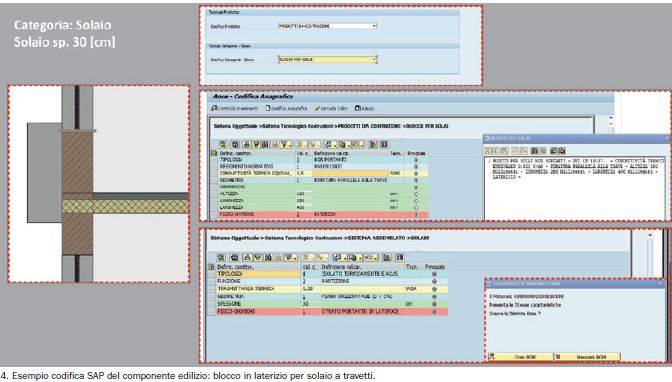The width and height of the screenshot is (672, 382).
Task: Open Views dropdown in BLOCCO PER SOLAI grid toolbar
Action: click(344, 144)
